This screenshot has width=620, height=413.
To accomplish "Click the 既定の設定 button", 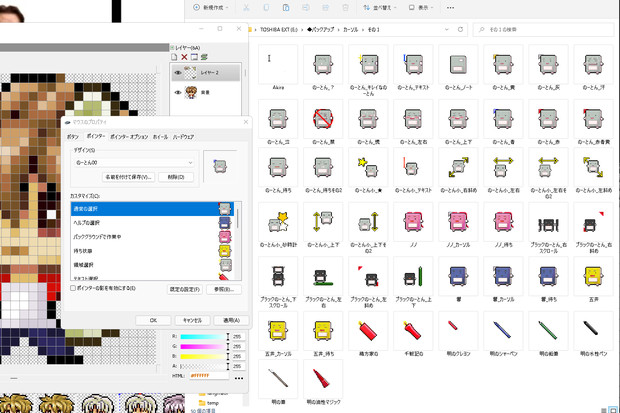I will click(x=185, y=289).
